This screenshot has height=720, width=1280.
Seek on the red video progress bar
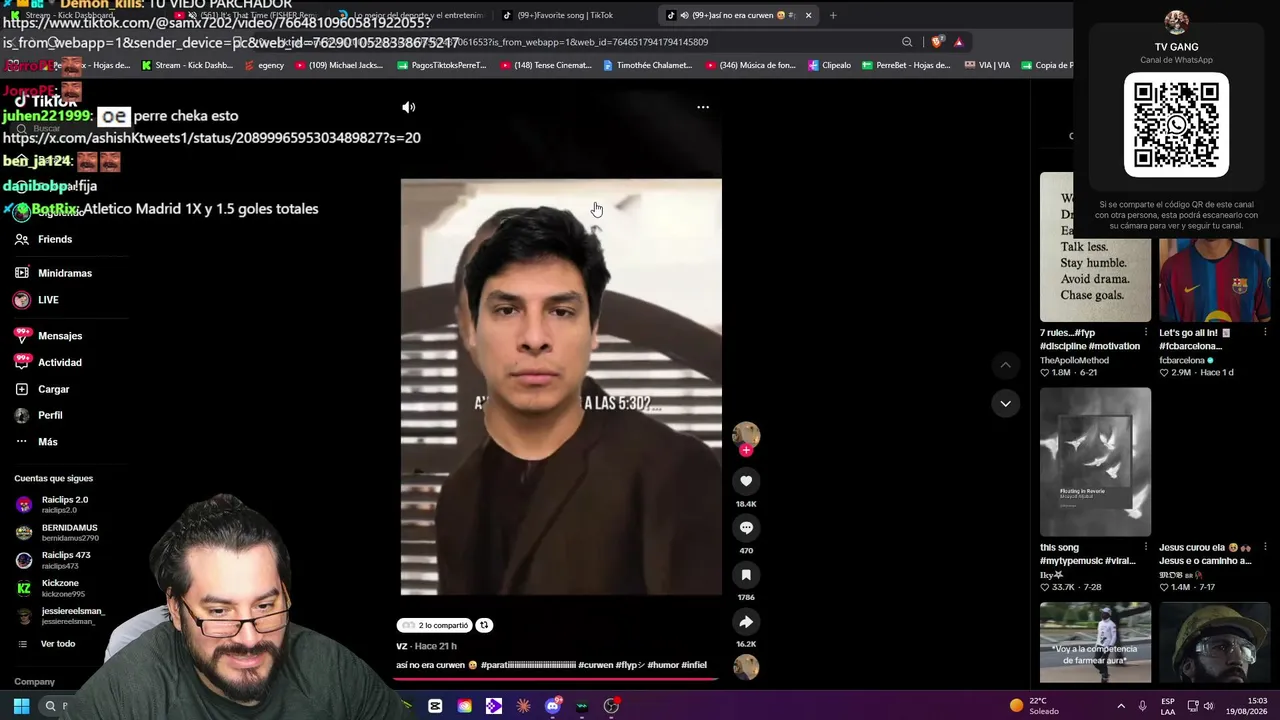[x=556, y=680]
